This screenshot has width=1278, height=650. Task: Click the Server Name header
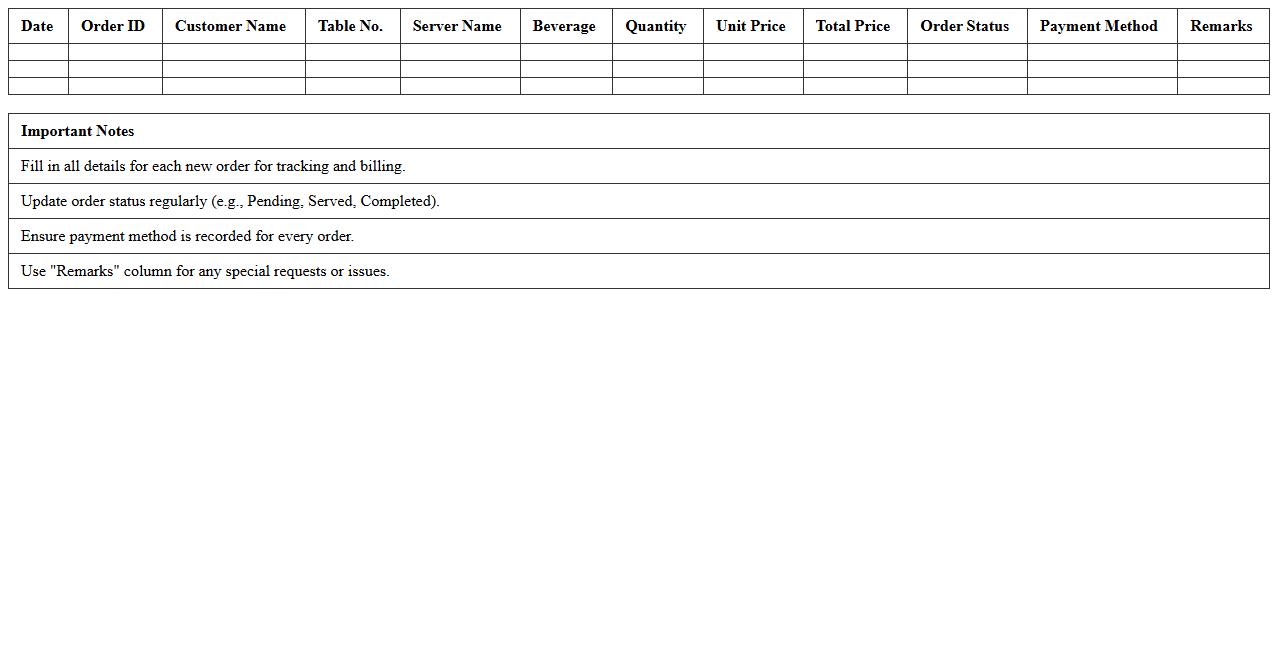pyautogui.click(x=457, y=26)
